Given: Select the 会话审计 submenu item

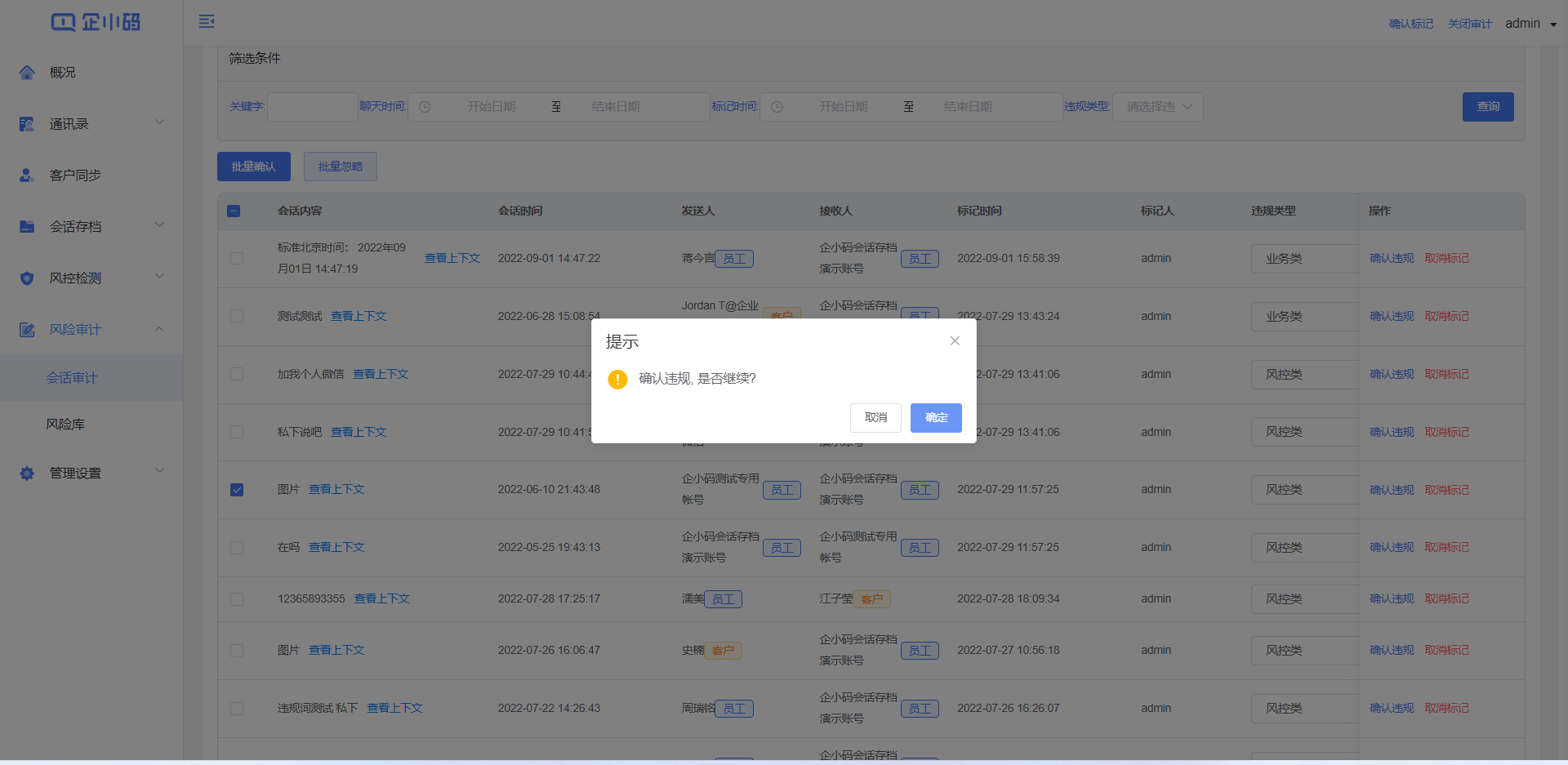Looking at the screenshot, I should 91,378.
